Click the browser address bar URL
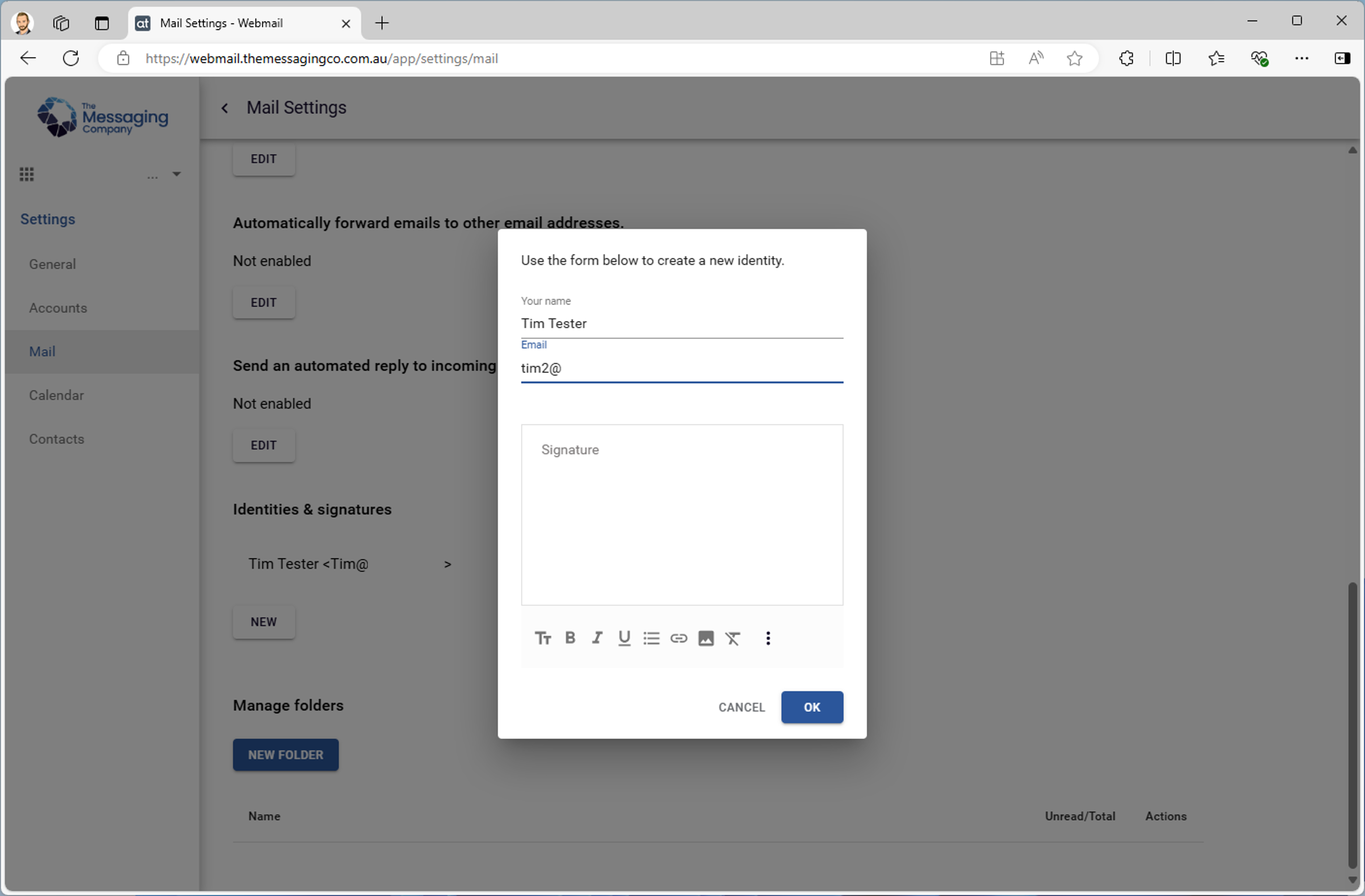Screen dimensions: 1365x896 tap(321, 59)
